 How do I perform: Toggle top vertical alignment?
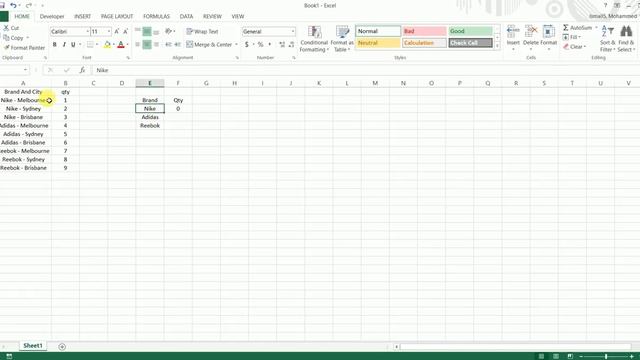click(138, 31)
